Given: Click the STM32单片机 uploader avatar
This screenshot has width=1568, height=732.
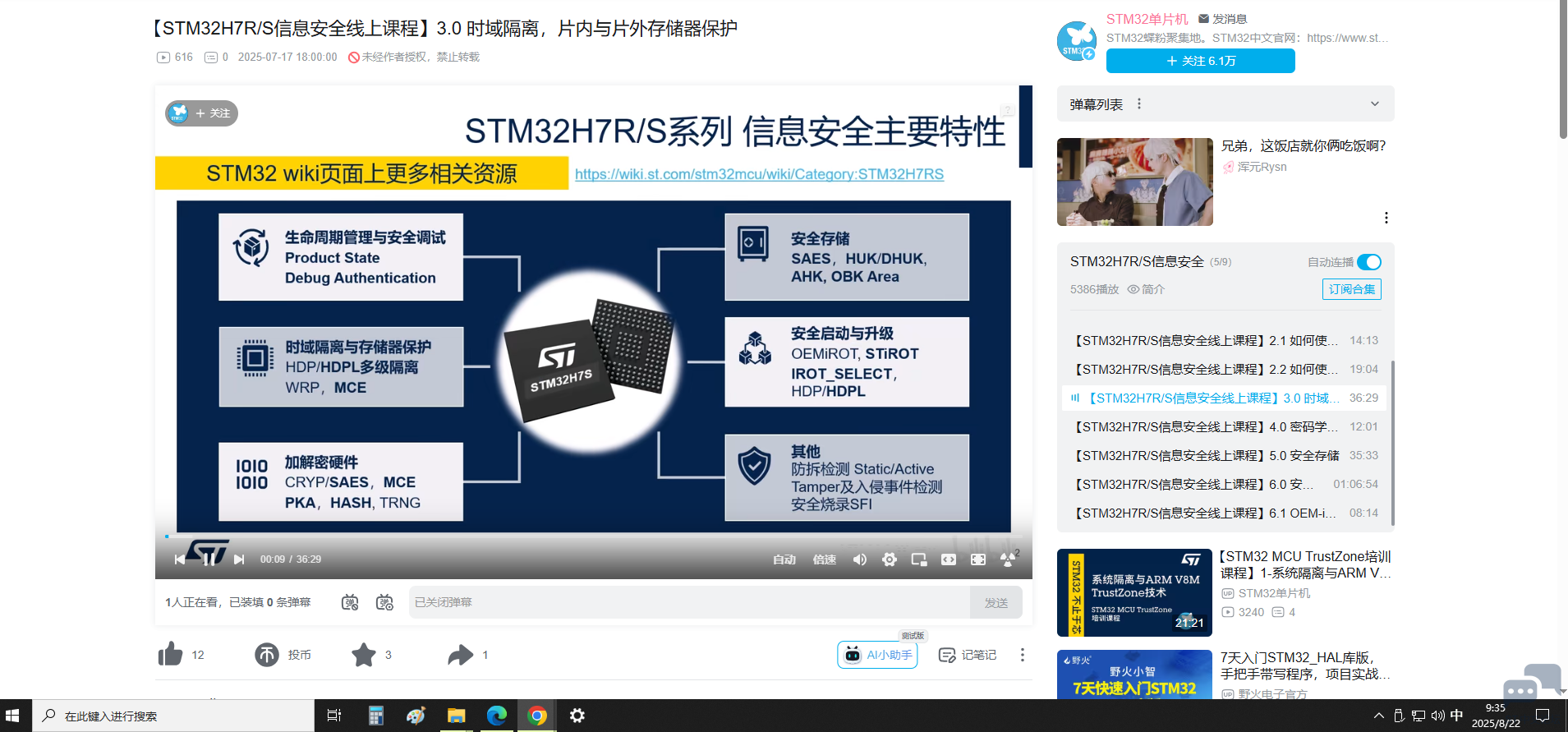Looking at the screenshot, I should click(1076, 40).
